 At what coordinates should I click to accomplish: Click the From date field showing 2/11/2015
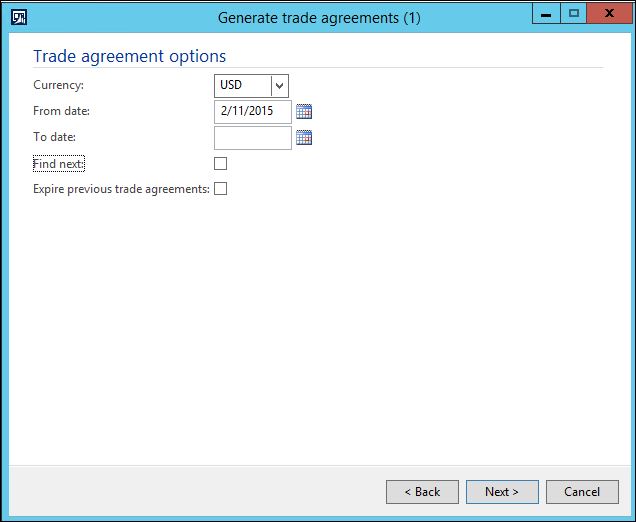tap(252, 112)
